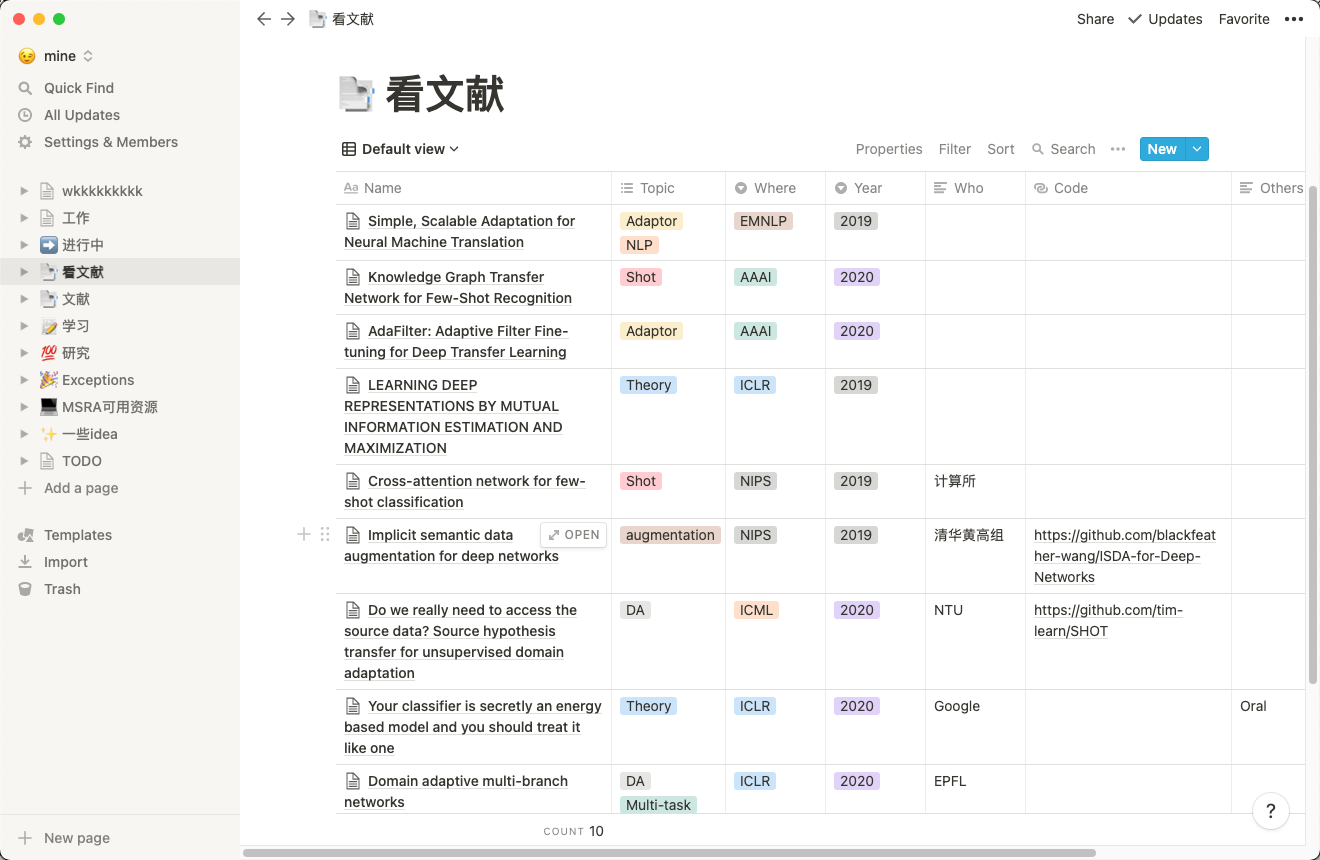Click the Topic column header

pyautogui.click(x=669, y=188)
